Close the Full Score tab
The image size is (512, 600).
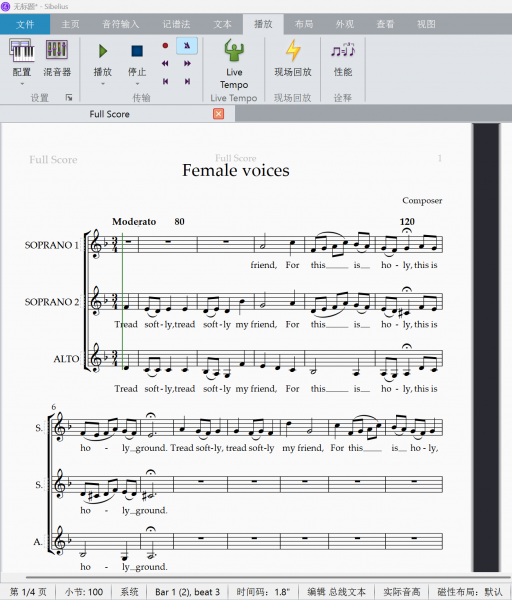[x=218, y=114]
